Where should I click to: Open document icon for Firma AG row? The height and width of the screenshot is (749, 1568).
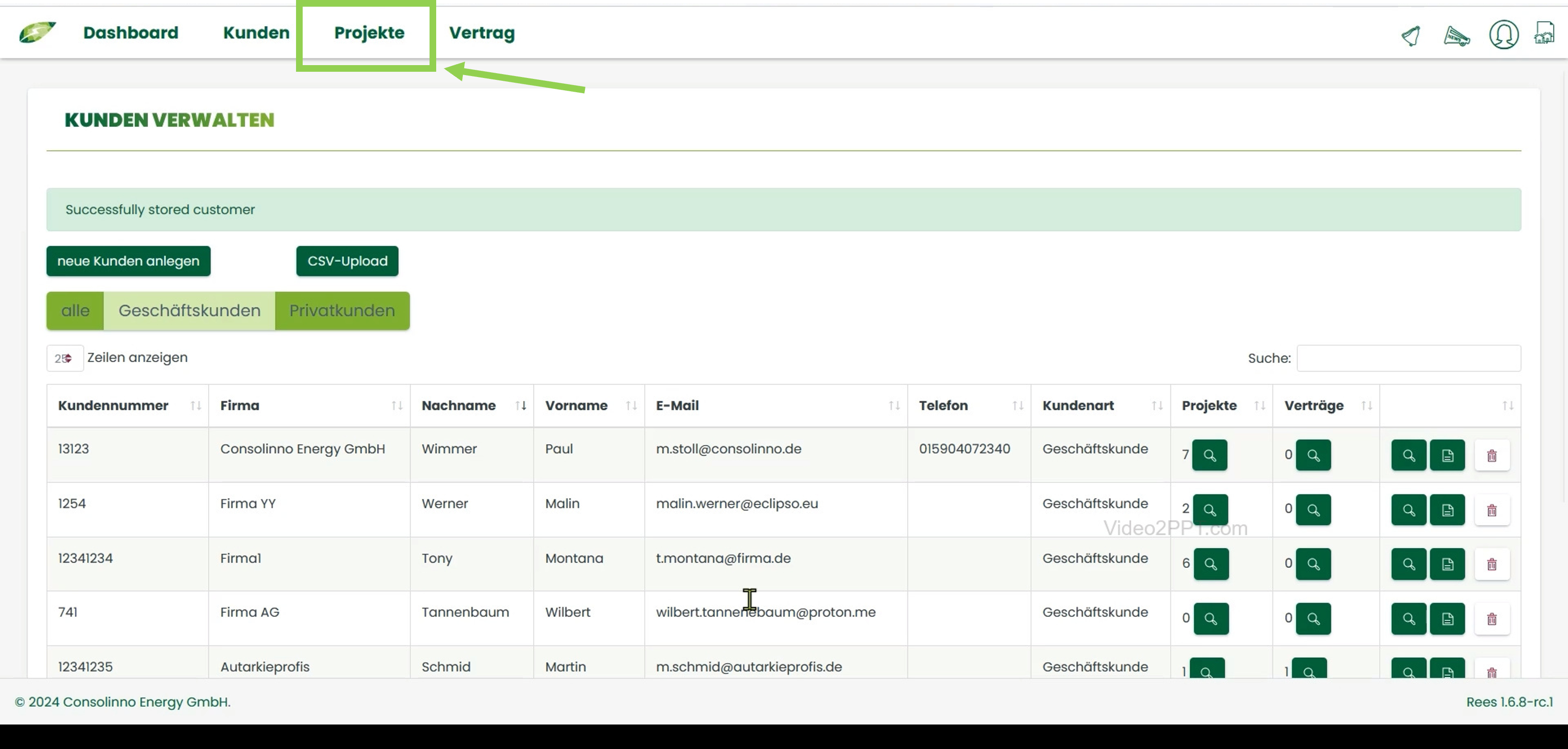tap(1447, 619)
